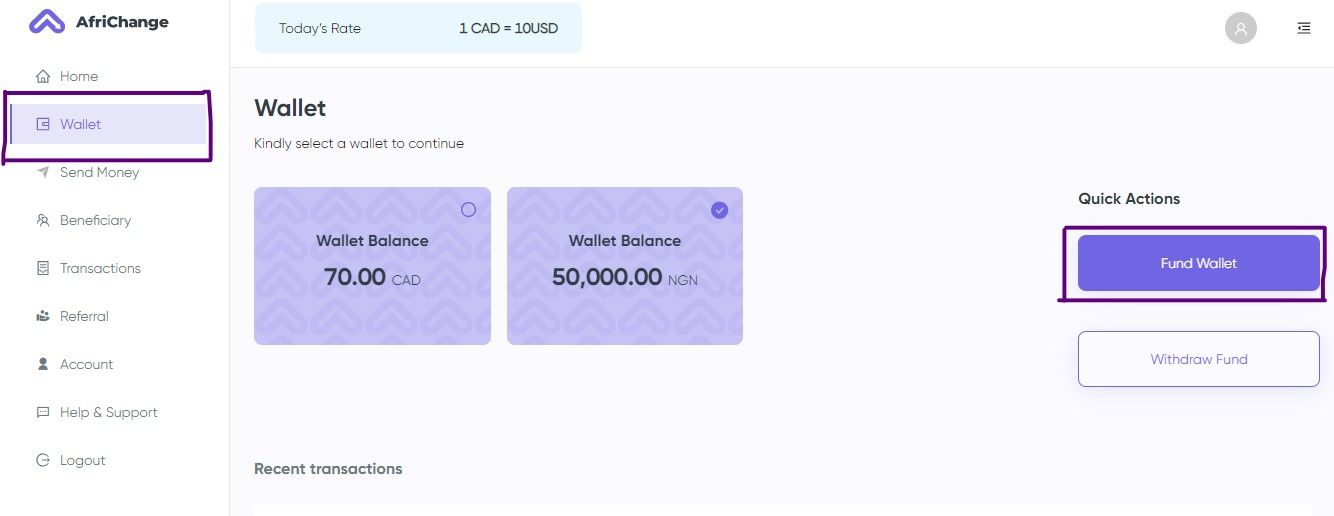Open the user avatar profile icon
The height and width of the screenshot is (516, 1334).
(1241, 28)
